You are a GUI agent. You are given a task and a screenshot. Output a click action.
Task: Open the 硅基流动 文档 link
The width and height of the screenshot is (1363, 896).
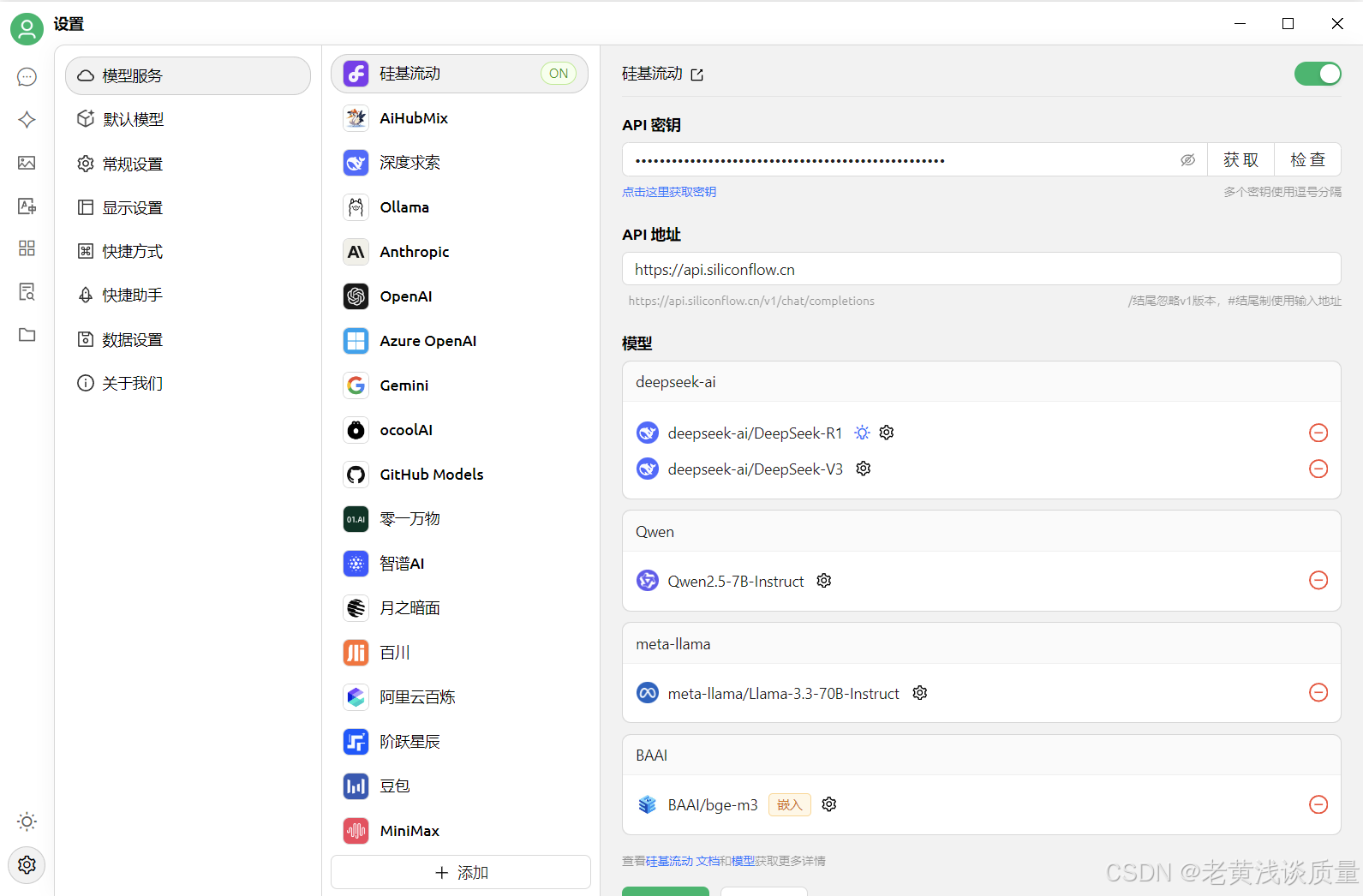(683, 861)
